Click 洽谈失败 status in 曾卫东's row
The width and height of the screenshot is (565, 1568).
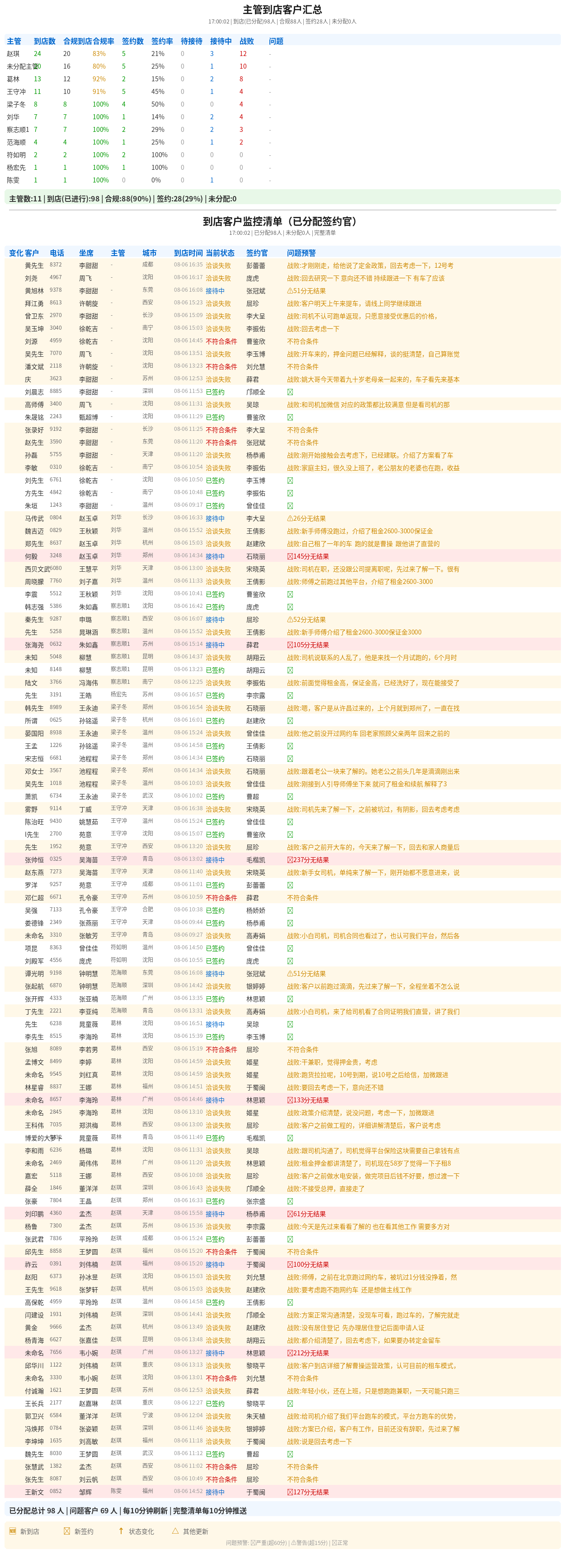218,317
